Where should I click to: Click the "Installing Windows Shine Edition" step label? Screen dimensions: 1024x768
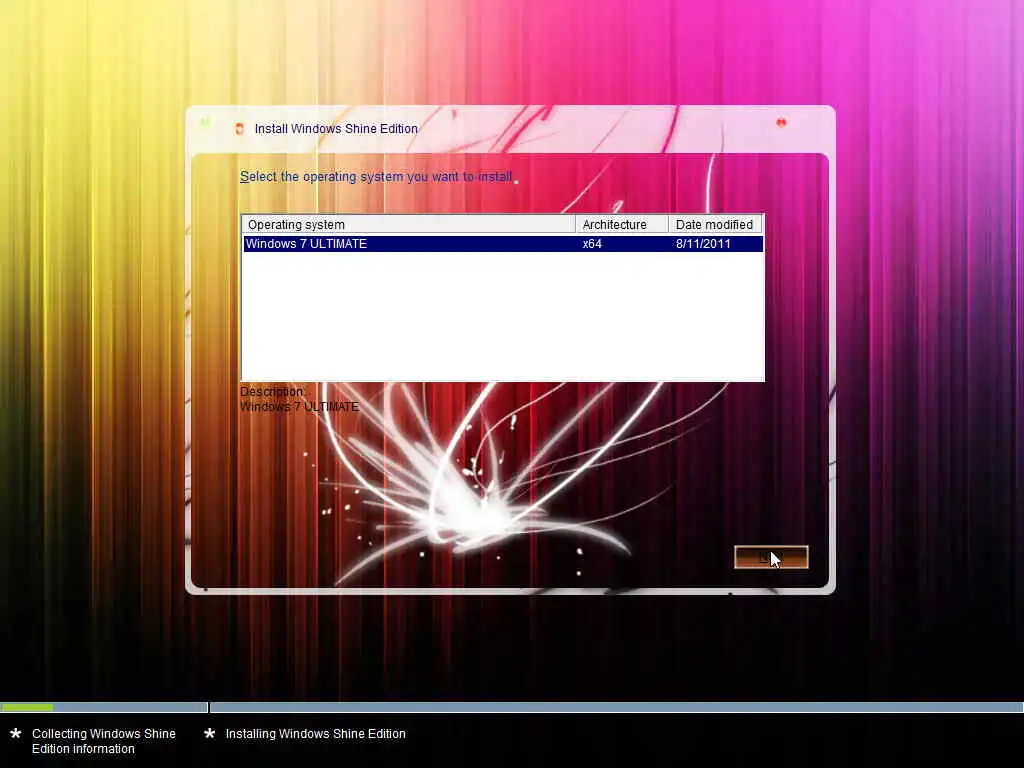tap(315, 734)
